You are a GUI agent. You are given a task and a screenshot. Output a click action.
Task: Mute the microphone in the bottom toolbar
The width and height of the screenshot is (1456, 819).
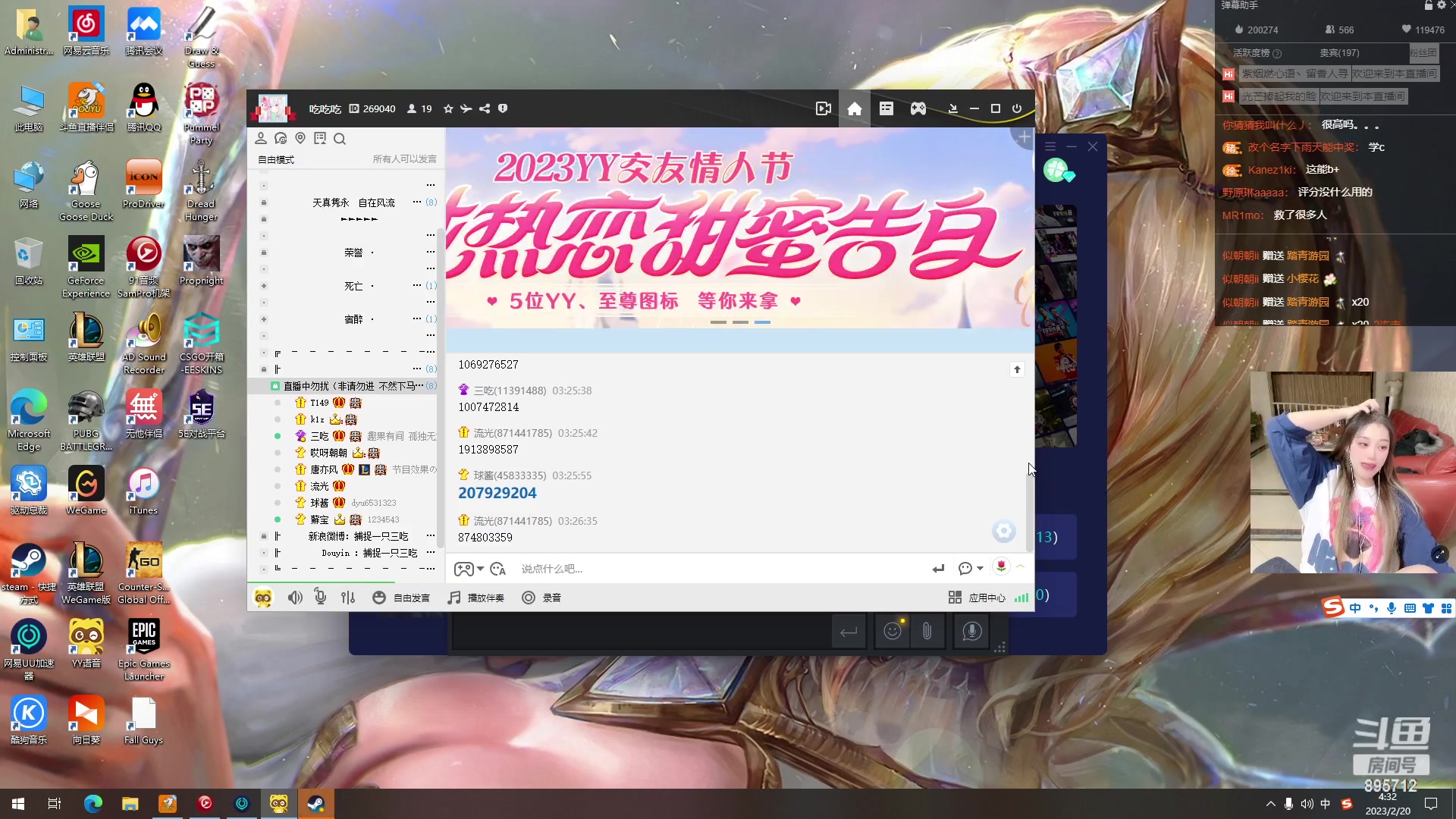[320, 597]
